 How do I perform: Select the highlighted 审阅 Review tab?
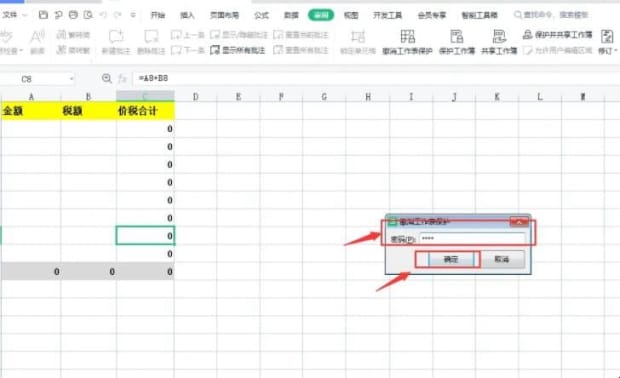321,15
